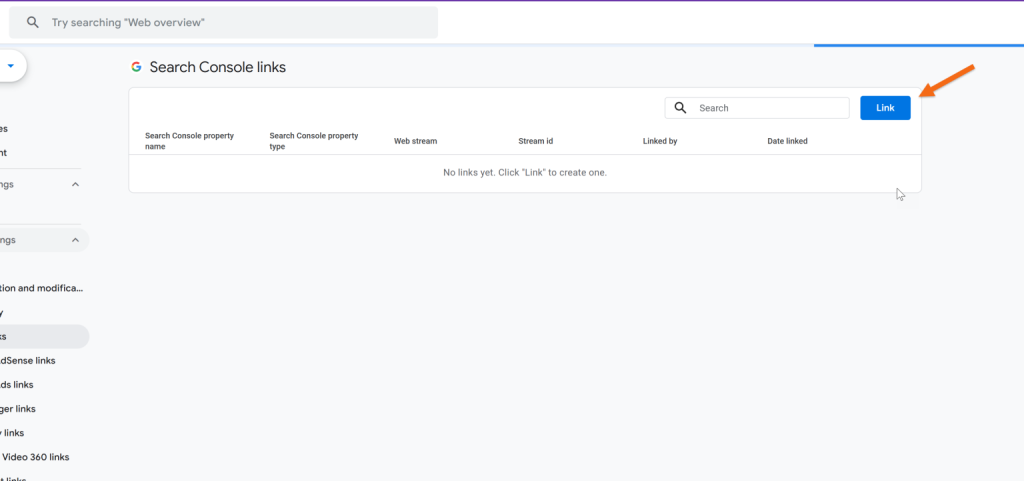Viewport: 1024px width, 481px height.
Task: Click the Search Console property name column header
Action: point(189,141)
